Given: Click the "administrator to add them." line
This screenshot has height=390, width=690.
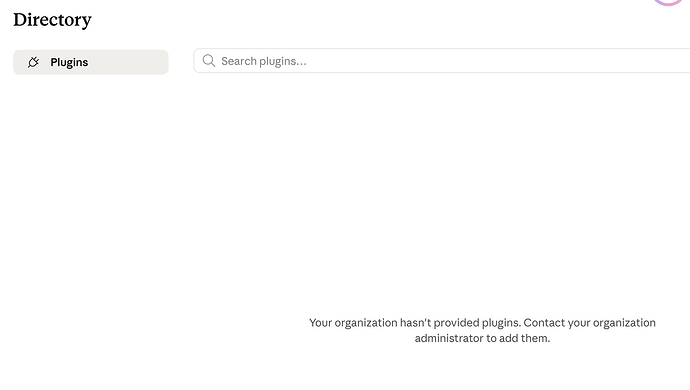Looking at the screenshot, I should pos(482,338).
